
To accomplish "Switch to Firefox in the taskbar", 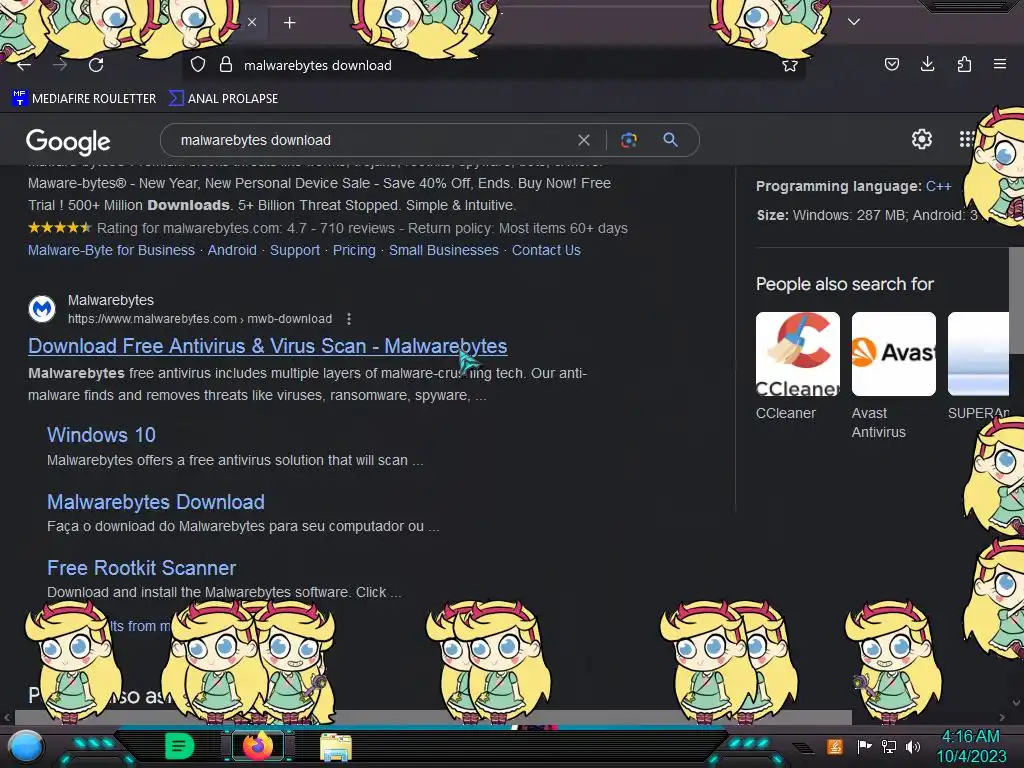I will (x=258, y=746).
